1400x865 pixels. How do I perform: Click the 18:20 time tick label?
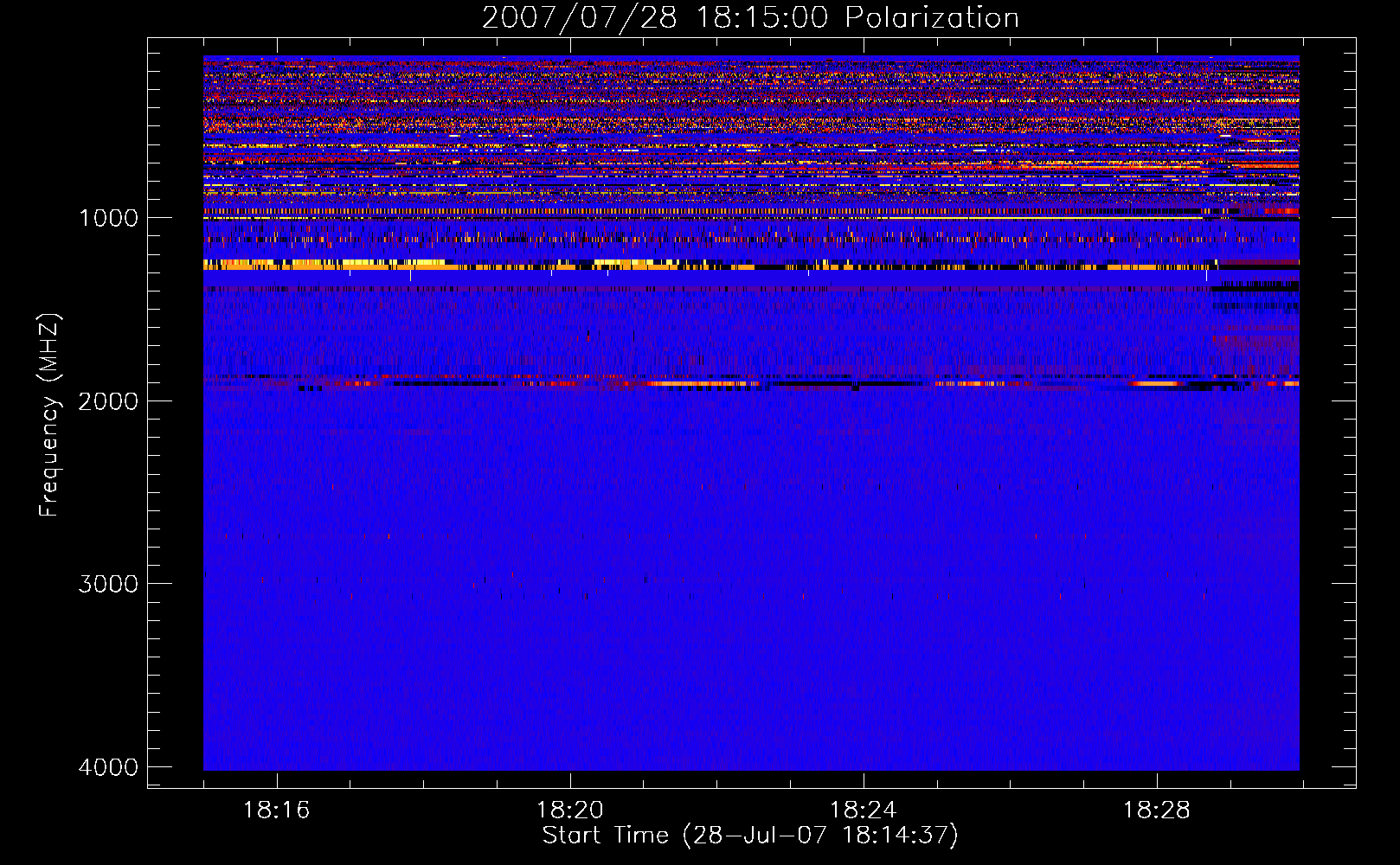[570, 811]
